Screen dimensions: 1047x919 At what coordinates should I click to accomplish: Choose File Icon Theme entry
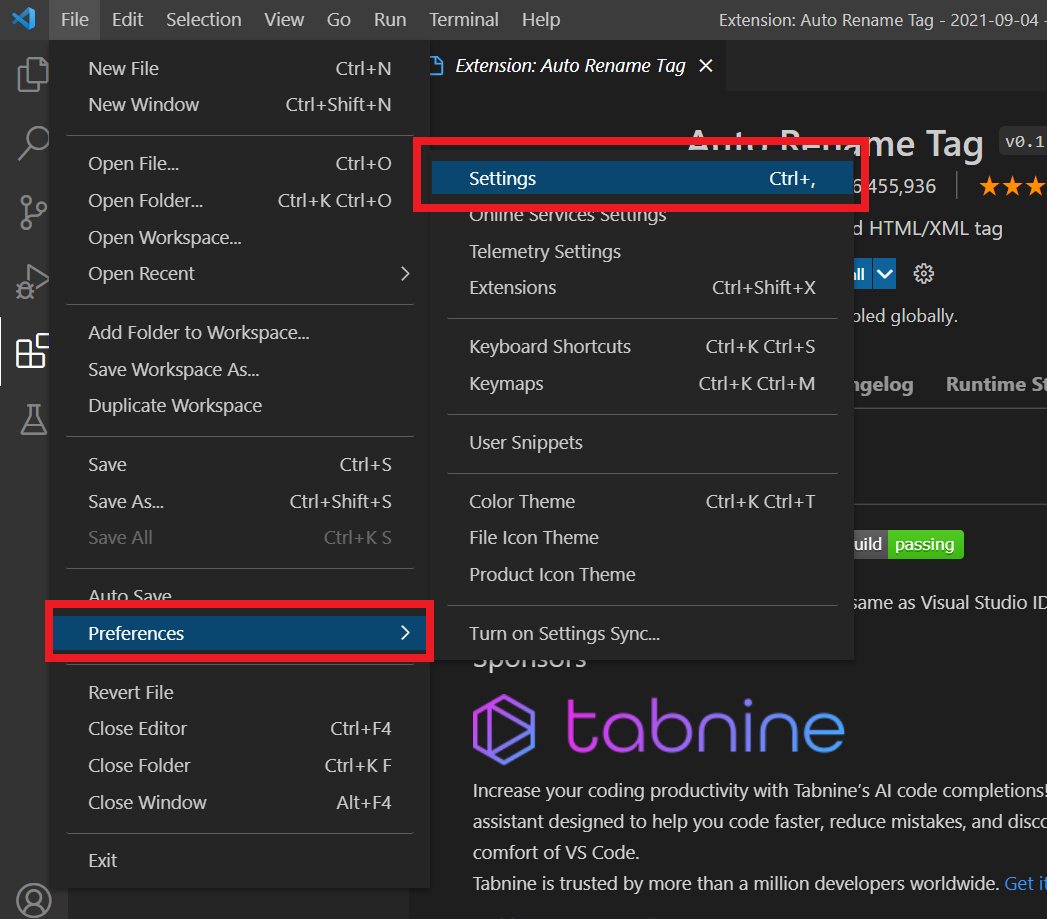pyautogui.click(x=642, y=538)
